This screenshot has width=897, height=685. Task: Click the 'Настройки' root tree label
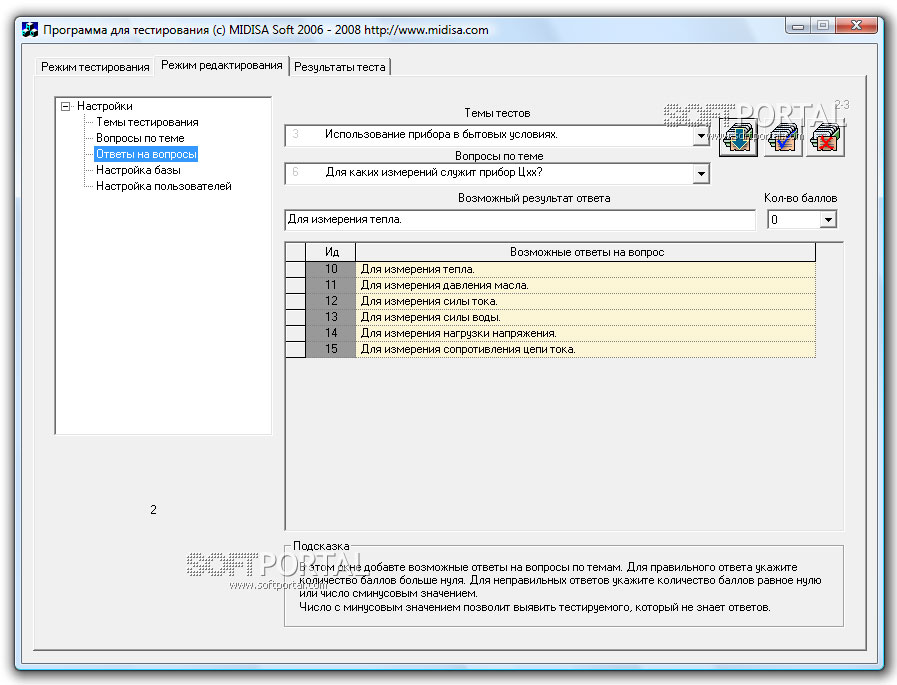pos(105,106)
